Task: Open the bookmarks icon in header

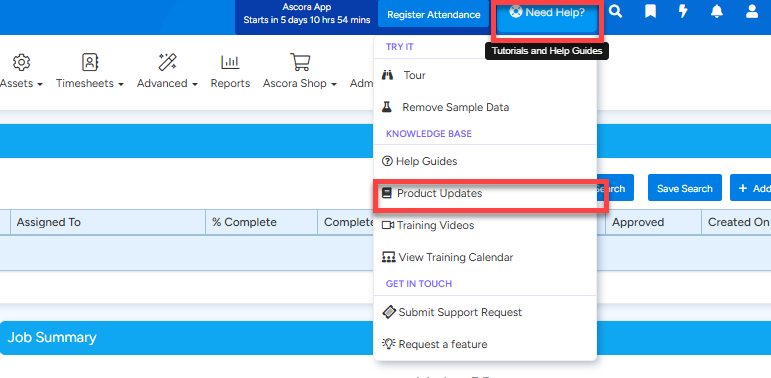Action: pos(650,12)
